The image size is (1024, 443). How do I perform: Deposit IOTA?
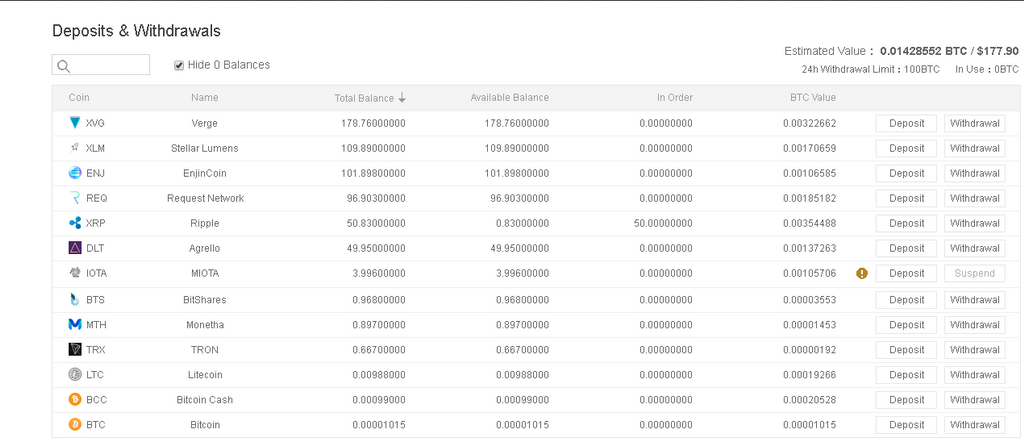pos(906,273)
